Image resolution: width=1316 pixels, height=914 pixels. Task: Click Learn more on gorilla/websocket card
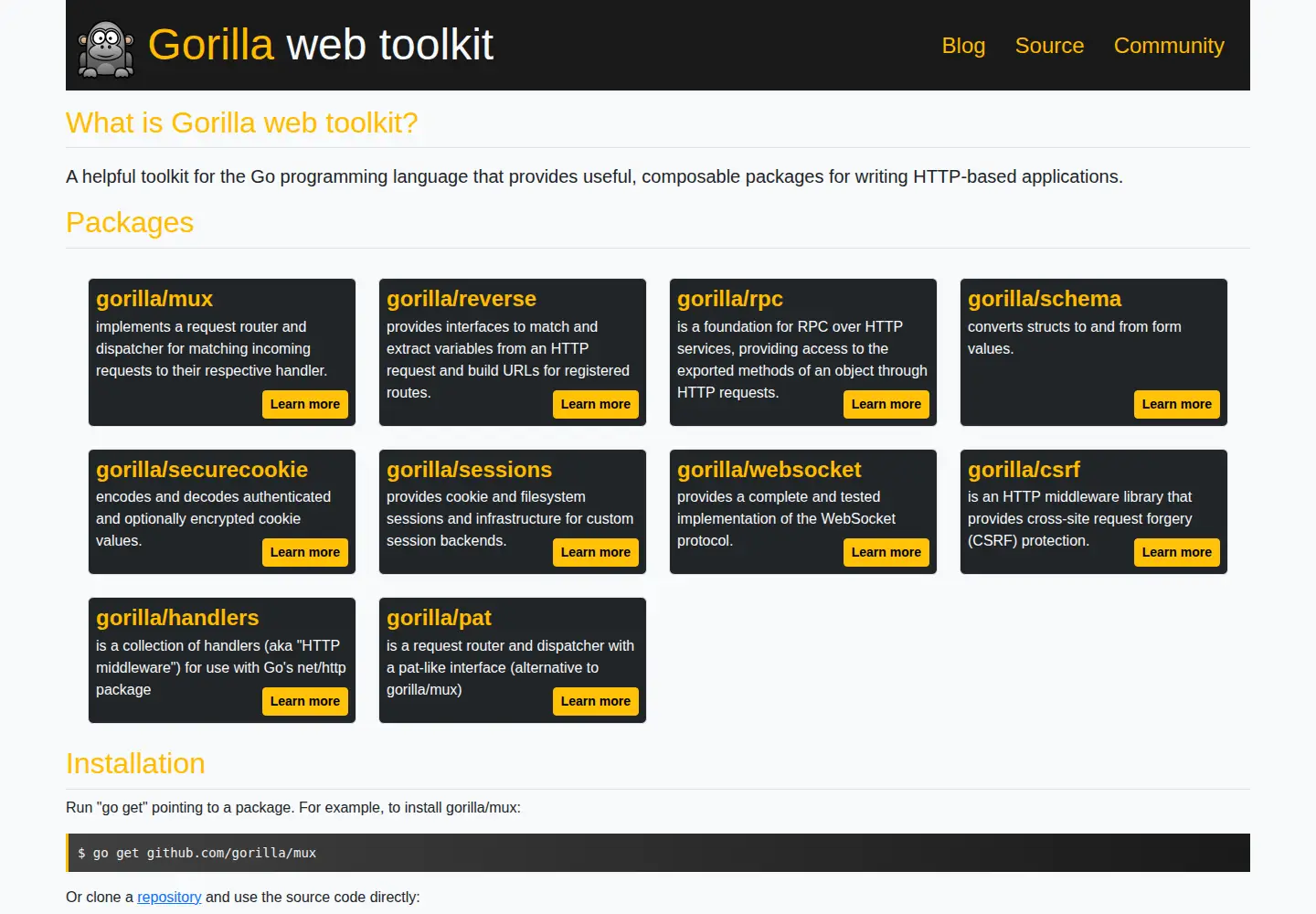point(886,552)
